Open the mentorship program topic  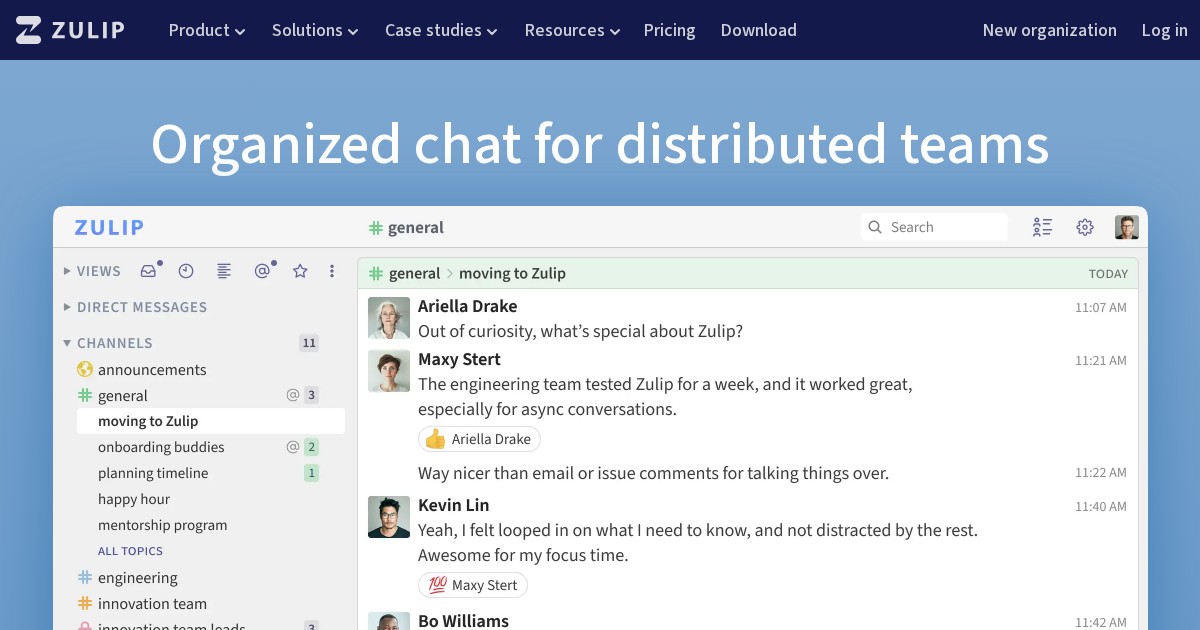point(162,525)
